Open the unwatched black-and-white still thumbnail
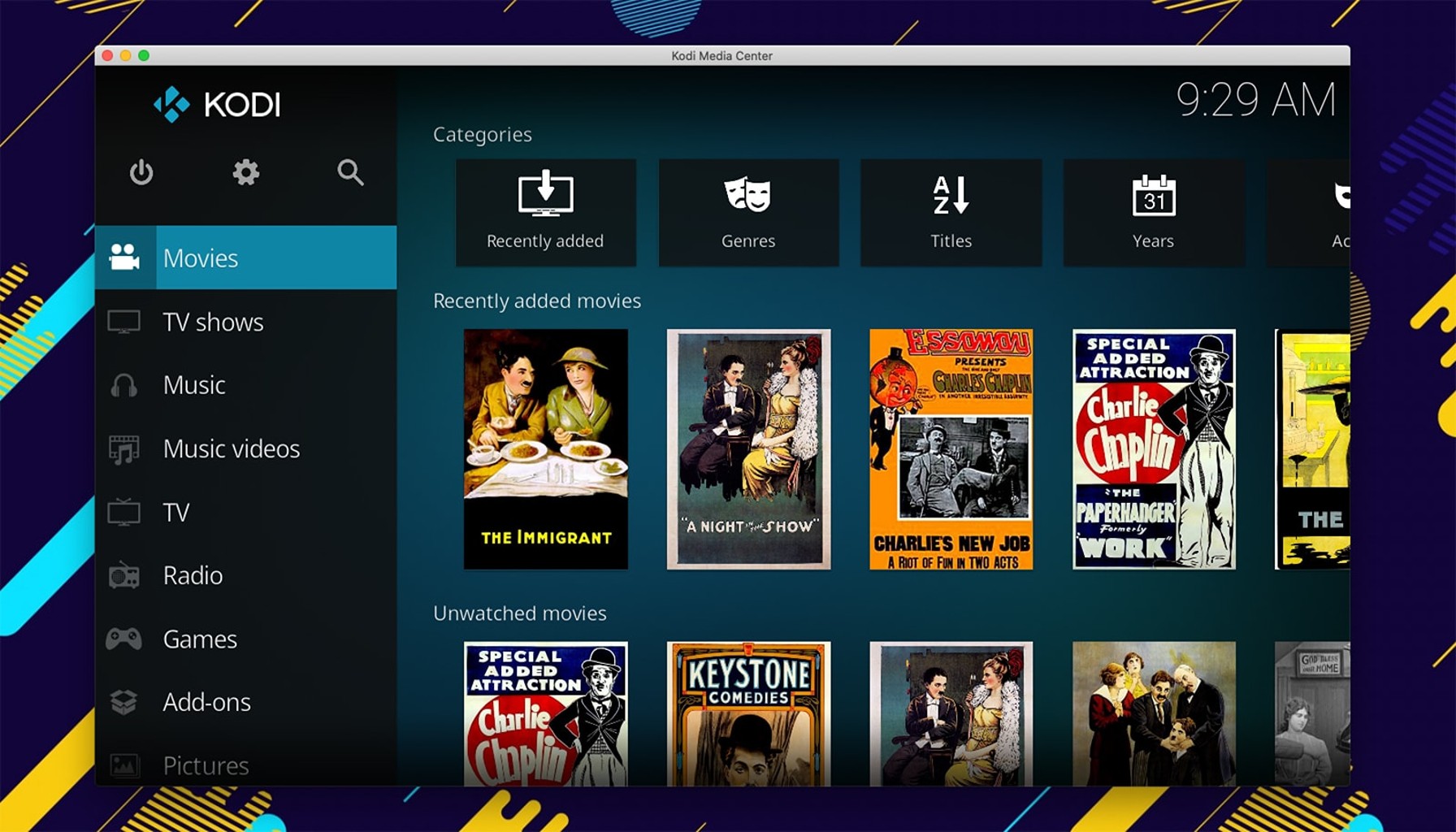1456x832 pixels. click(x=1312, y=713)
